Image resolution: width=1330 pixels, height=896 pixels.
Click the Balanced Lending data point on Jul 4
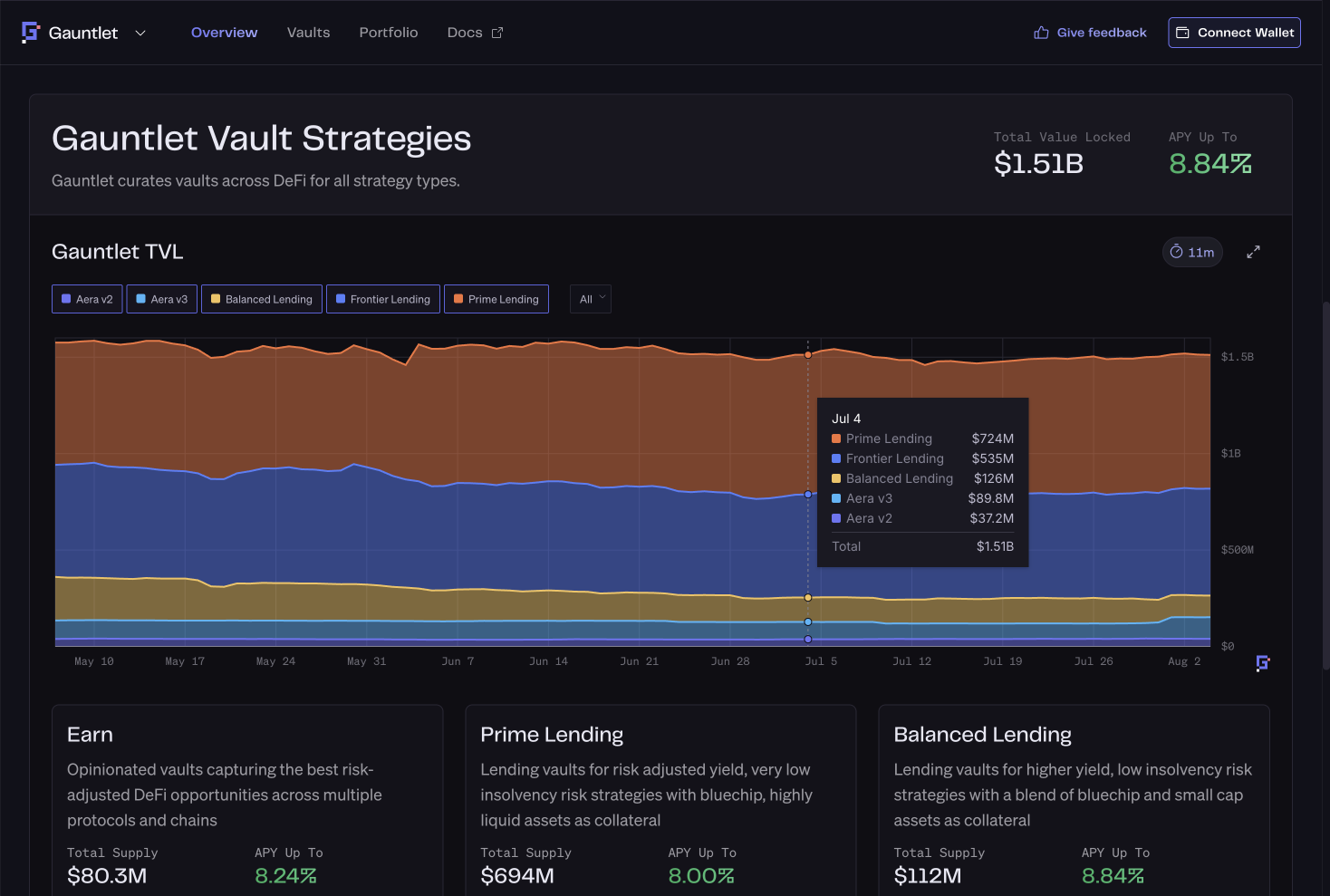pos(808,598)
